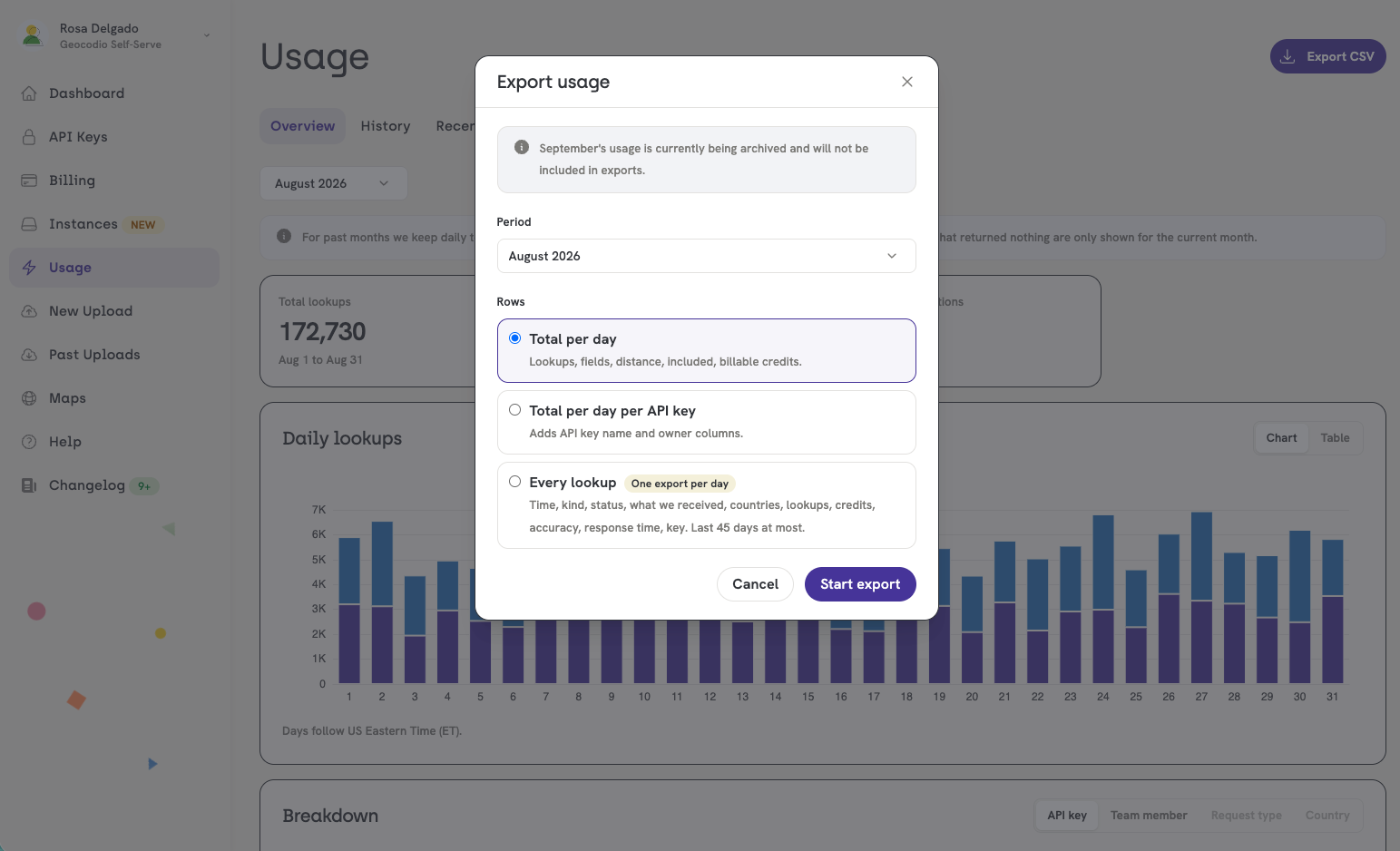Click the Export CSV button
Viewport: 1400px width, 851px height.
point(1327,56)
